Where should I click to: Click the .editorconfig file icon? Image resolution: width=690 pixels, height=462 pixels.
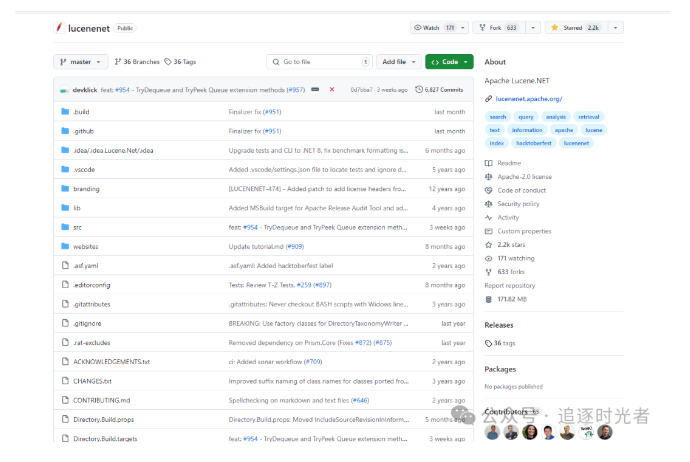pos(65,285)
